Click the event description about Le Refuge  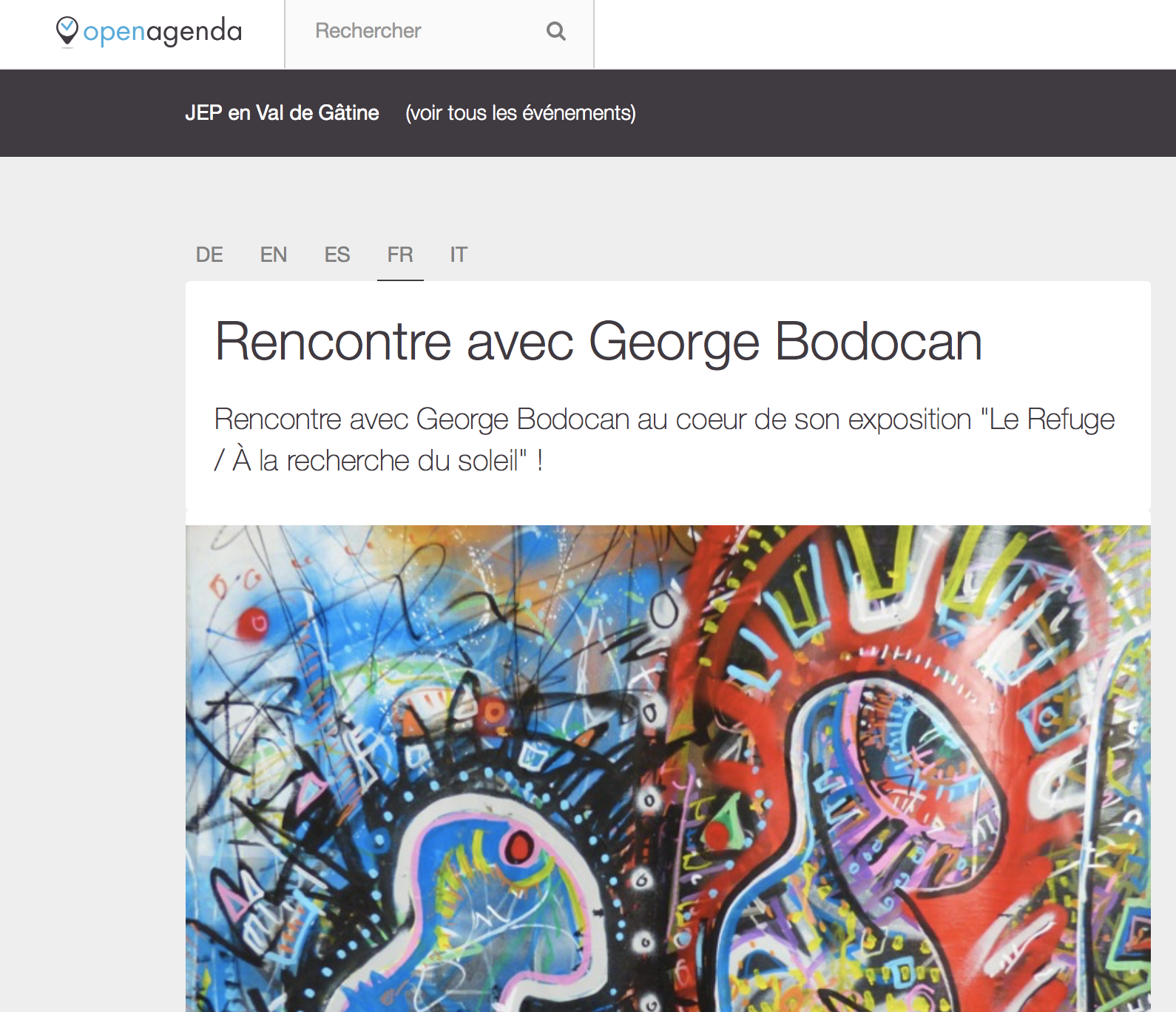[664, 439]
